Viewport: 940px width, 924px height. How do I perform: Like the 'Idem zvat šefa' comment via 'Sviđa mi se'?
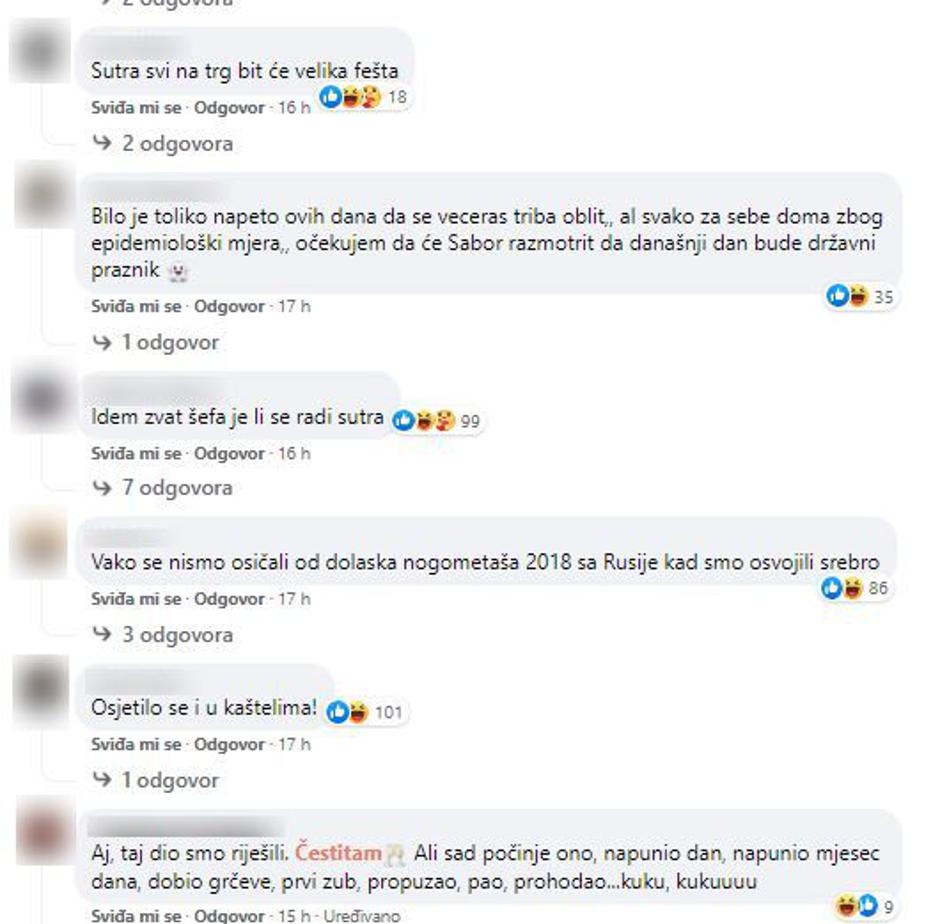136,453
